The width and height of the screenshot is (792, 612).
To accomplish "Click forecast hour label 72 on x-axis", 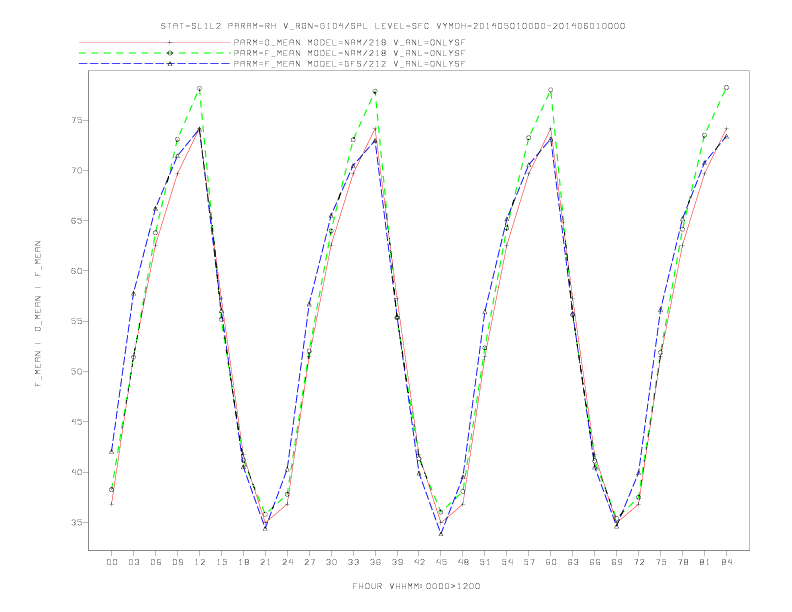I will pyautogui.click(x=638, y=562).
